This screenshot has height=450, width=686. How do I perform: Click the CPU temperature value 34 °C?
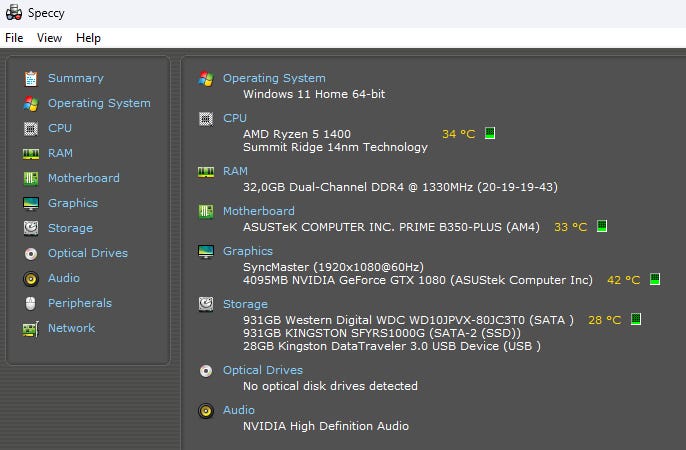point(458,134)
